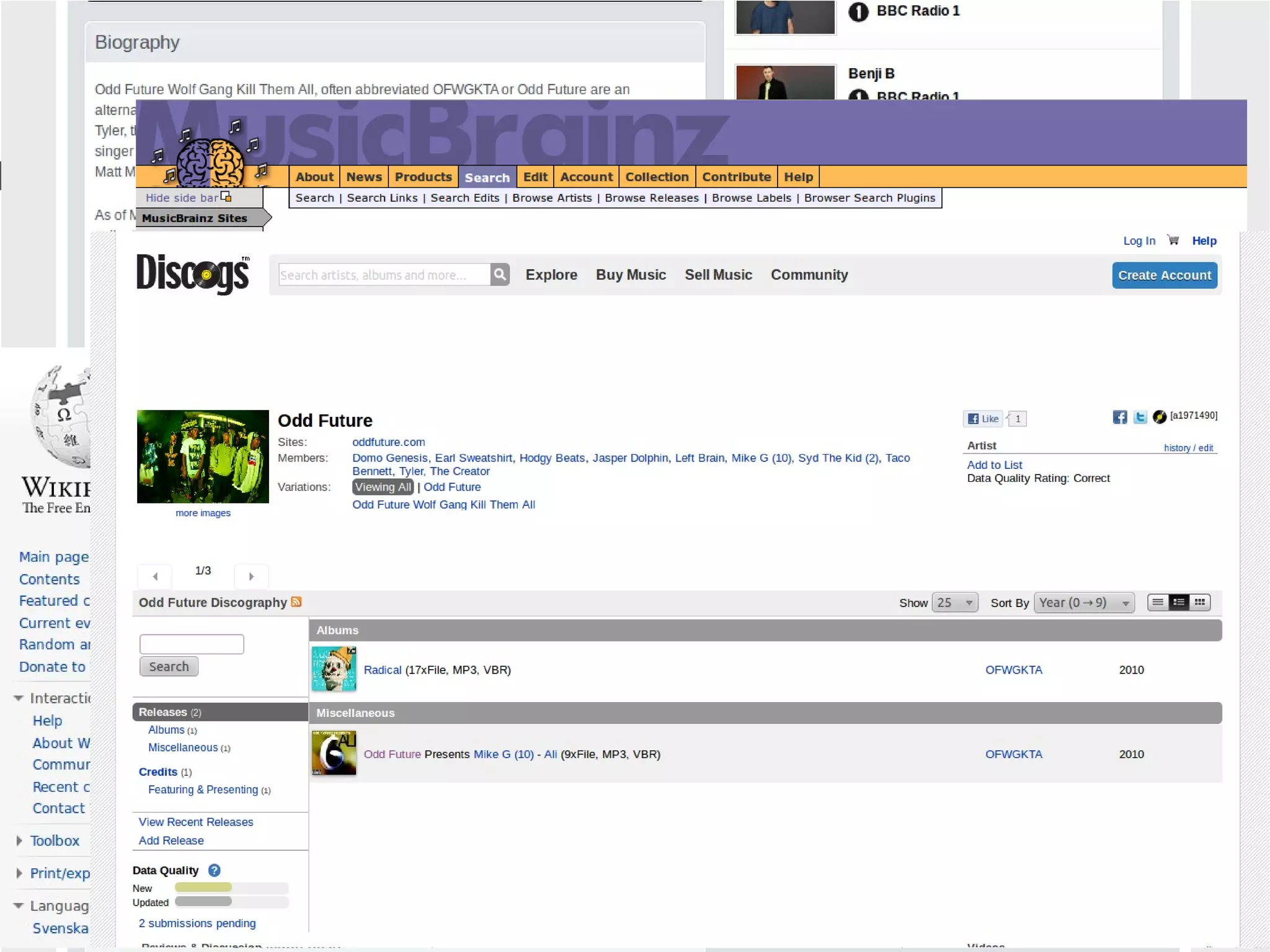Open the Radical album link

coord(382,670)
